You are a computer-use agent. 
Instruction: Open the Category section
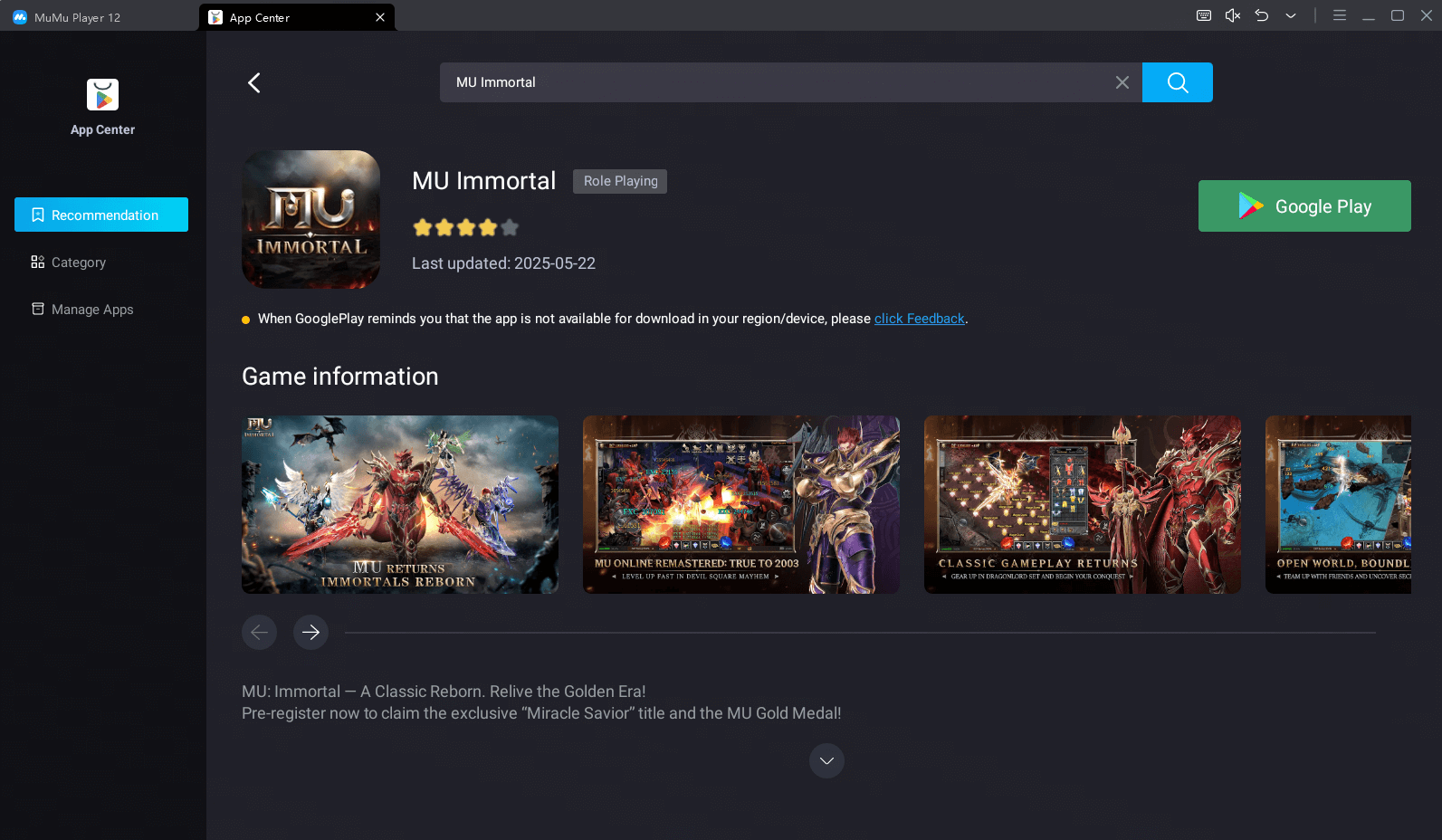(x=101, y=262)
